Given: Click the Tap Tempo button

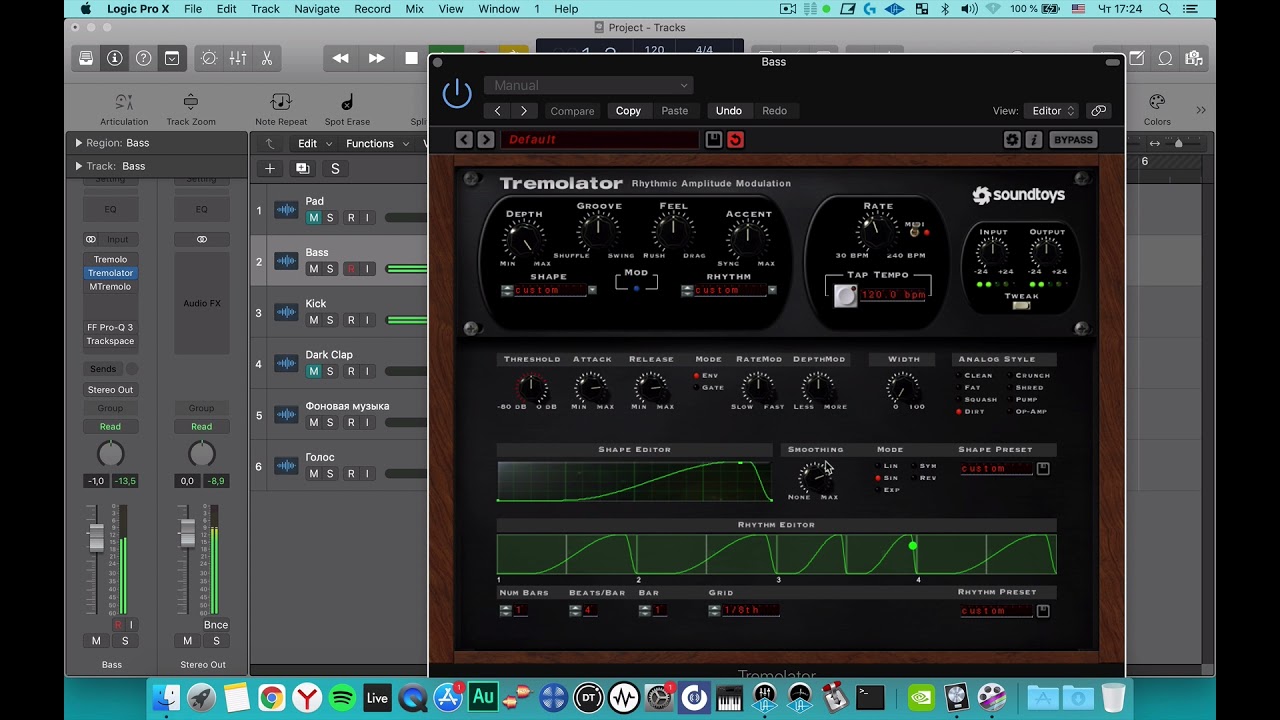Looking at the screenshot, I should tap(846, 295).
